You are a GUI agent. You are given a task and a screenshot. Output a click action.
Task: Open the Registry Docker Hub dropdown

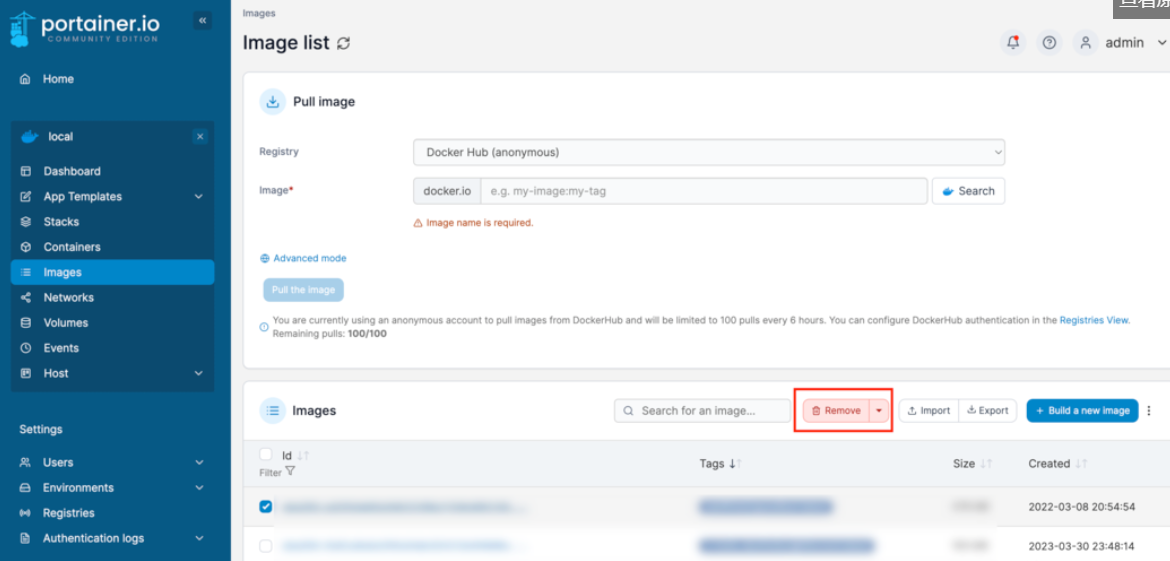tap(708, 152)
